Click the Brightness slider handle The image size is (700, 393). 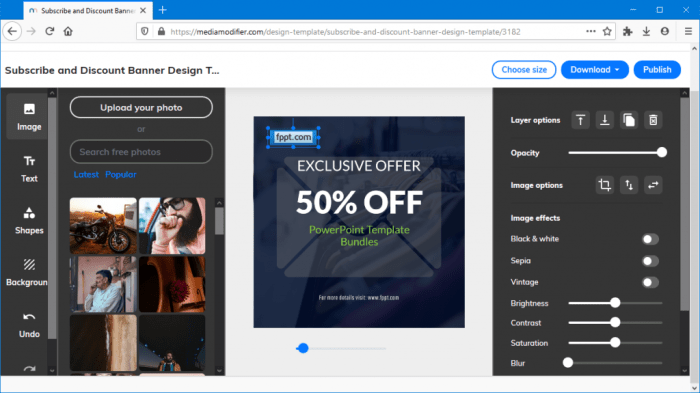pos(615,303)
